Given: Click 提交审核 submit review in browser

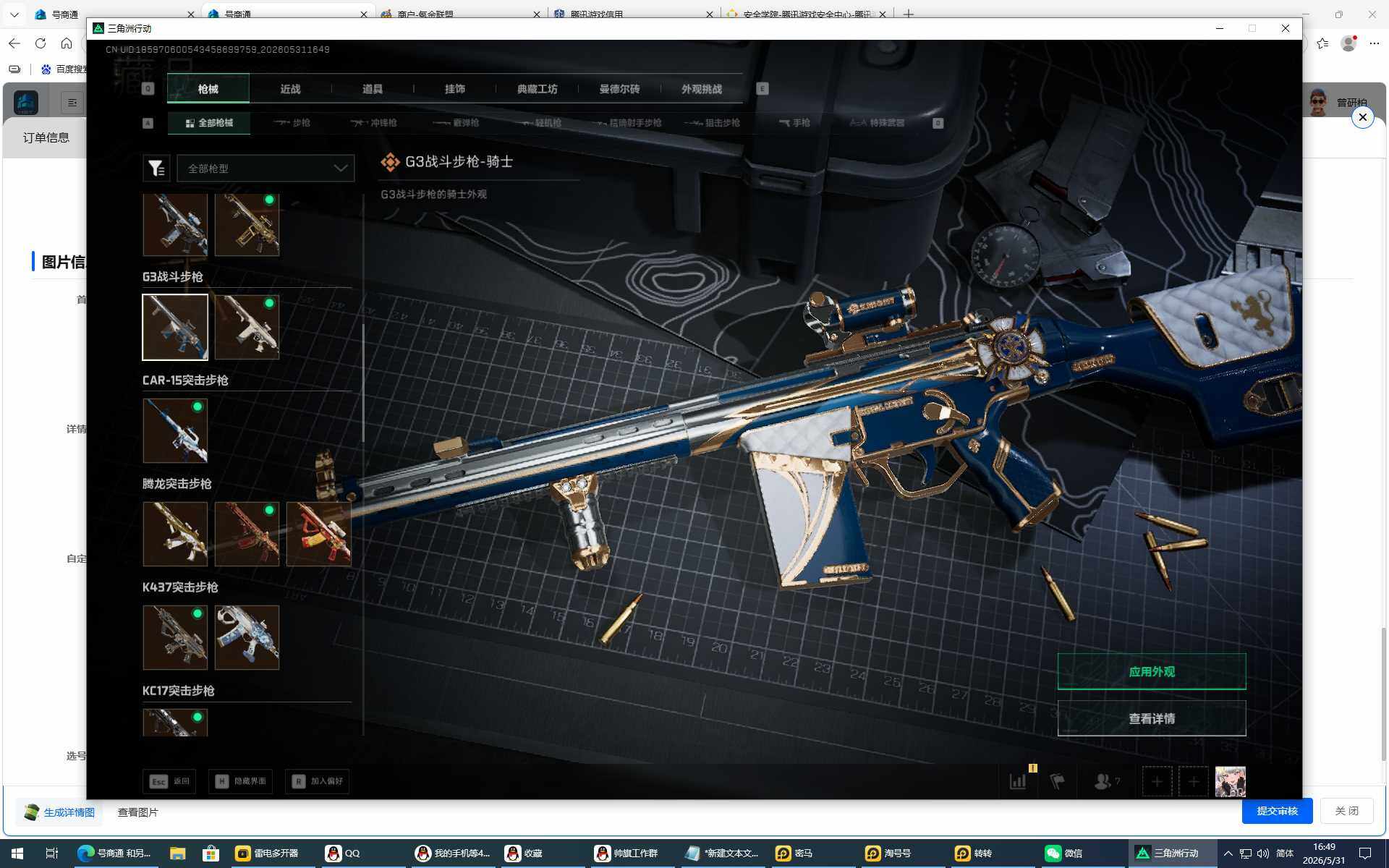Looking at the screenshot, I should click(1277, 811).
